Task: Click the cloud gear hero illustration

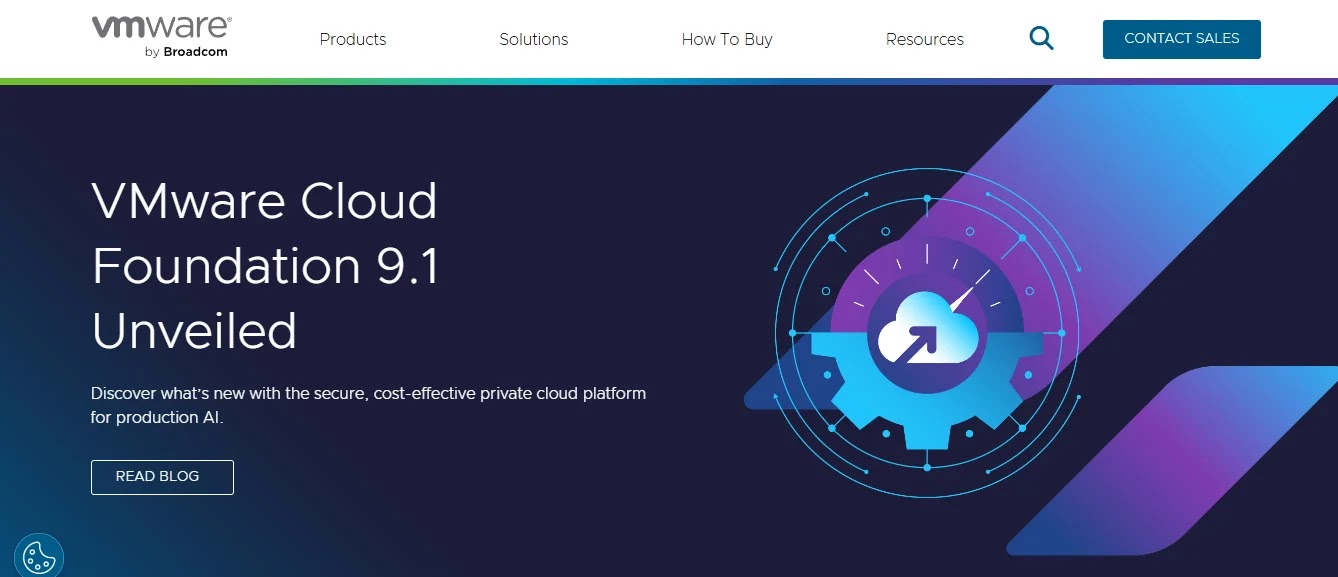Action: [927, 333]
